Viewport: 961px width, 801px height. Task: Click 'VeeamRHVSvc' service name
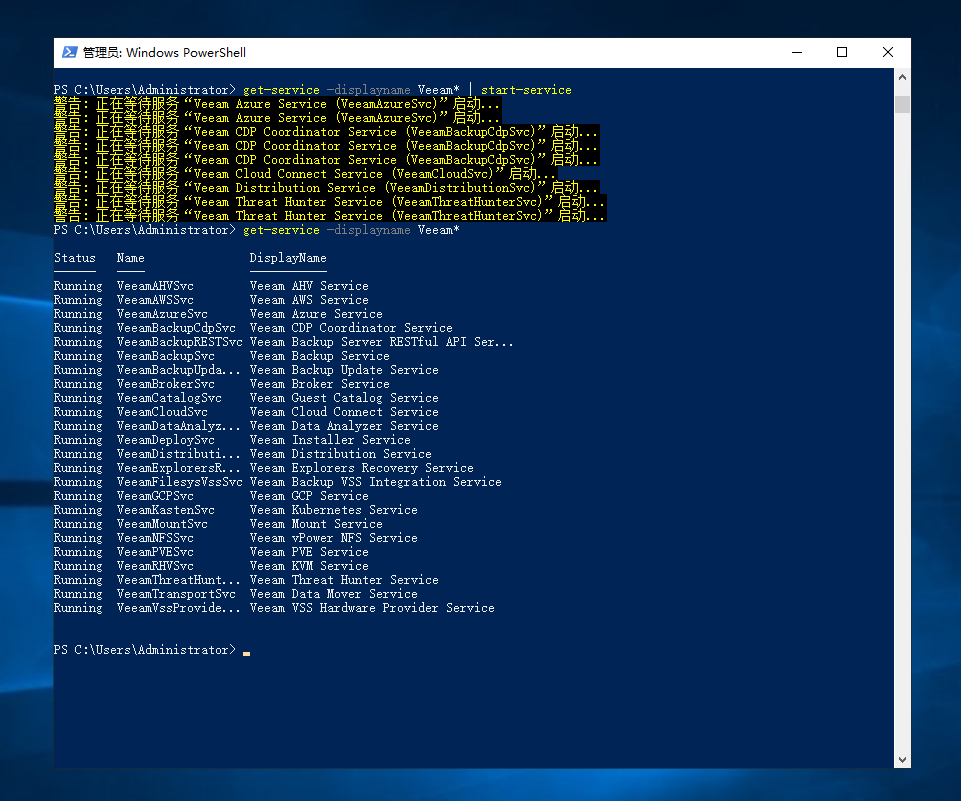(155, 566)
